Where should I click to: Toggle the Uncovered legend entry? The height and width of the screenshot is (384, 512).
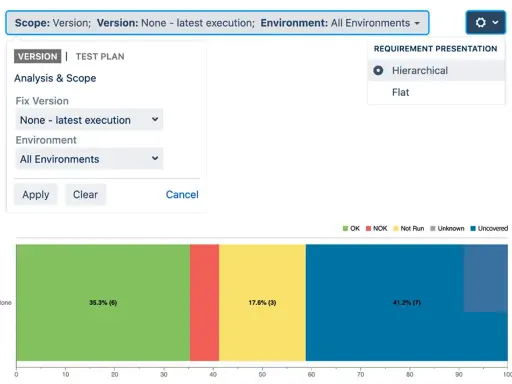(x=489, y=228)
